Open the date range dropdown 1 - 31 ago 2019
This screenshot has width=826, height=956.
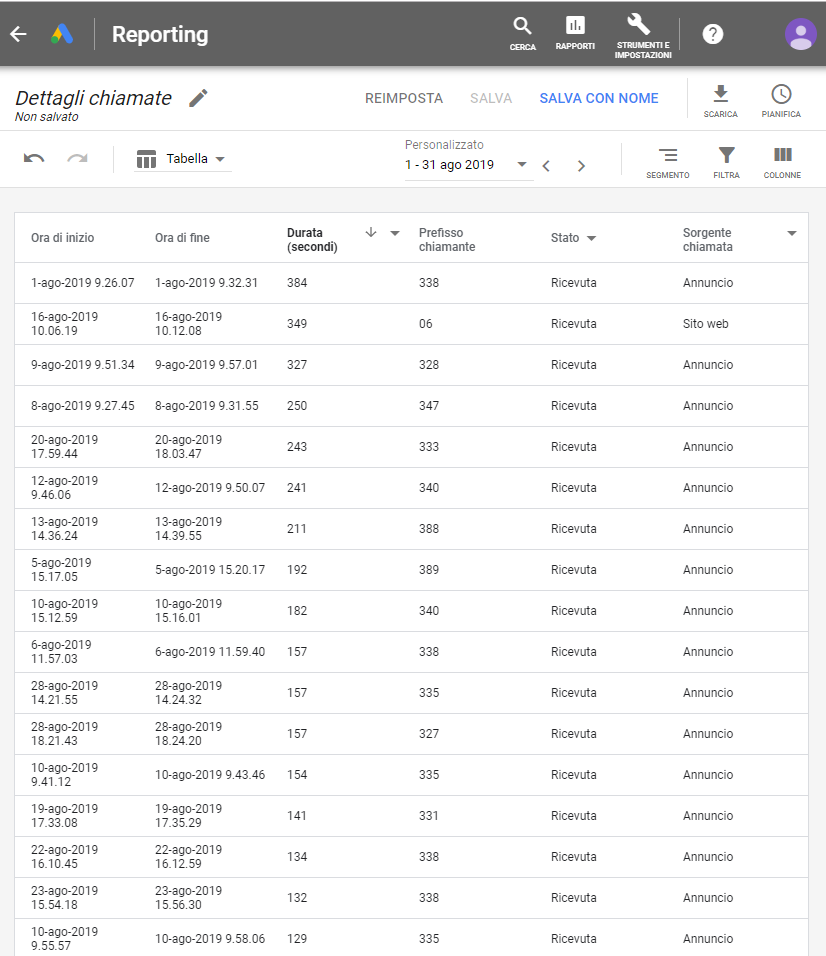point(466,165)
